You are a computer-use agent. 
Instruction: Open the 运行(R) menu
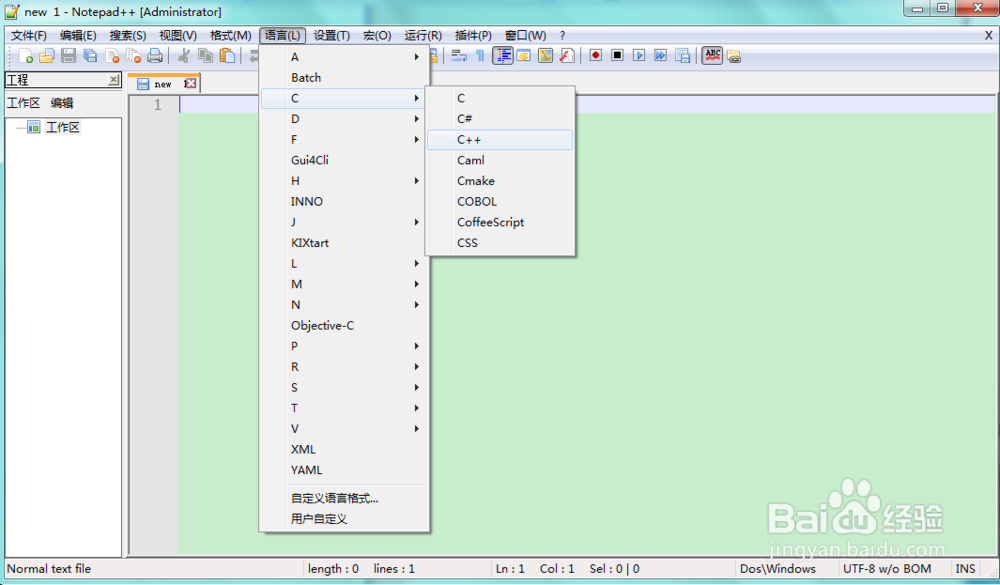pos(423,35)
